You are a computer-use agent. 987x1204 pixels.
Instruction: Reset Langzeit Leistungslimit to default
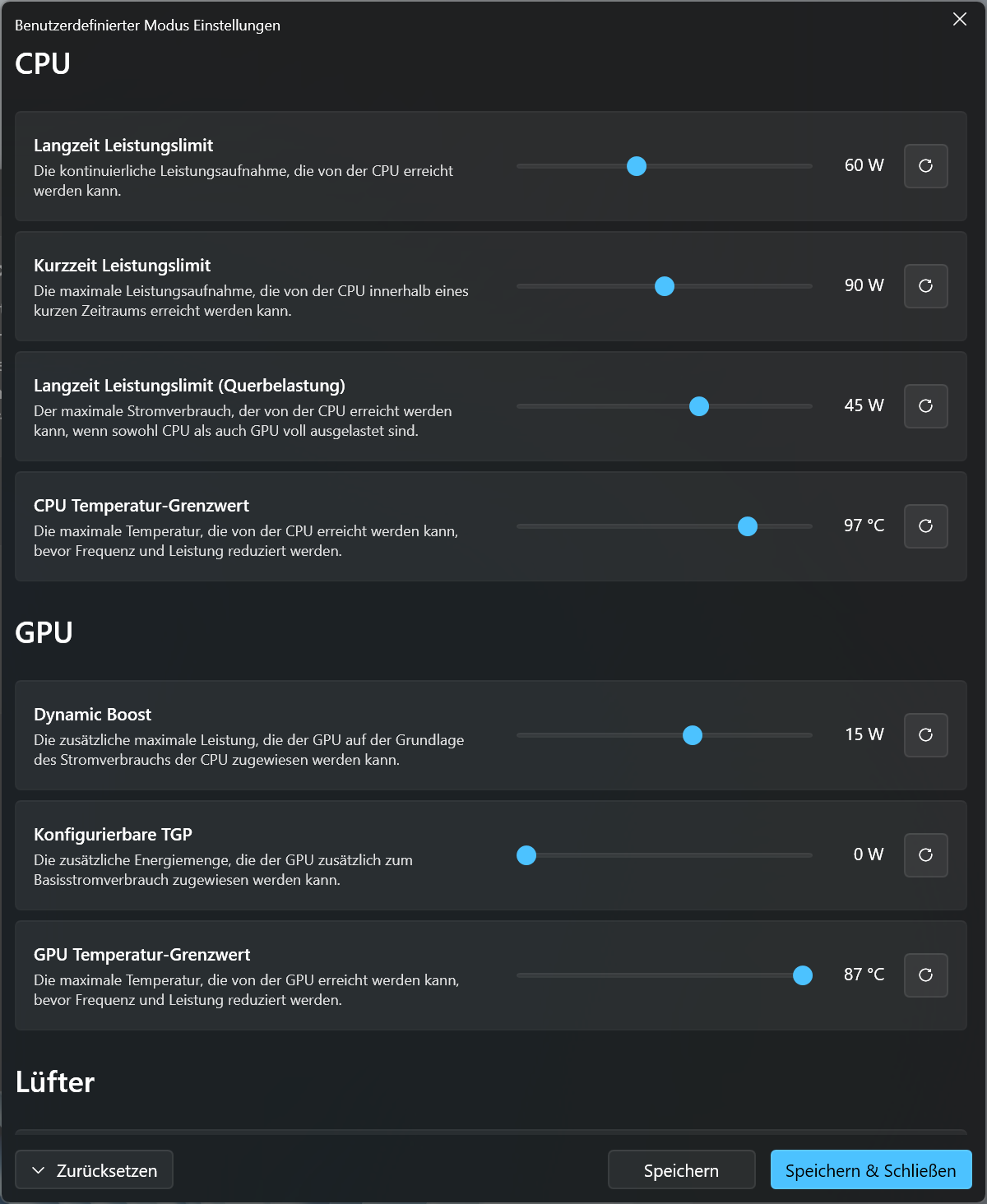point(925,166)
